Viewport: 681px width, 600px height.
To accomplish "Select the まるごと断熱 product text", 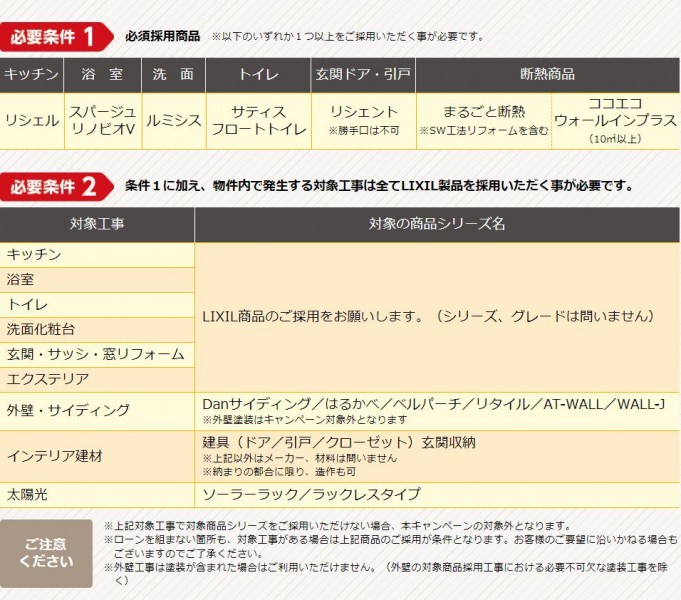I will click(x=484, y=112).
